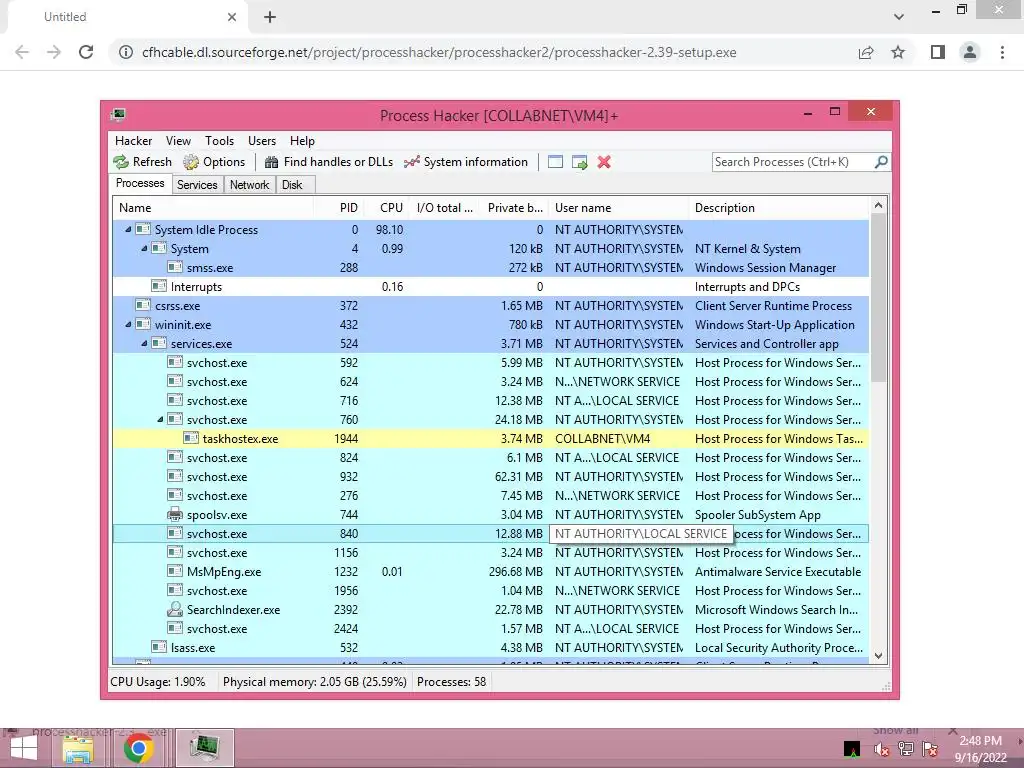The height and width of the screenshot is (768, 1024).
Task: Open the Chrome profile avatar
Action: (970, 52)
